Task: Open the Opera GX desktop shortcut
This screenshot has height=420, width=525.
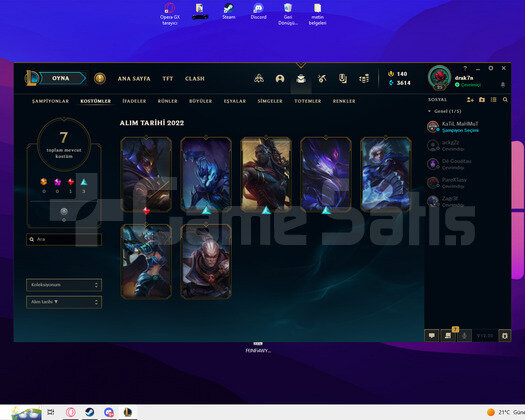Action: click(x=170, y=14)
